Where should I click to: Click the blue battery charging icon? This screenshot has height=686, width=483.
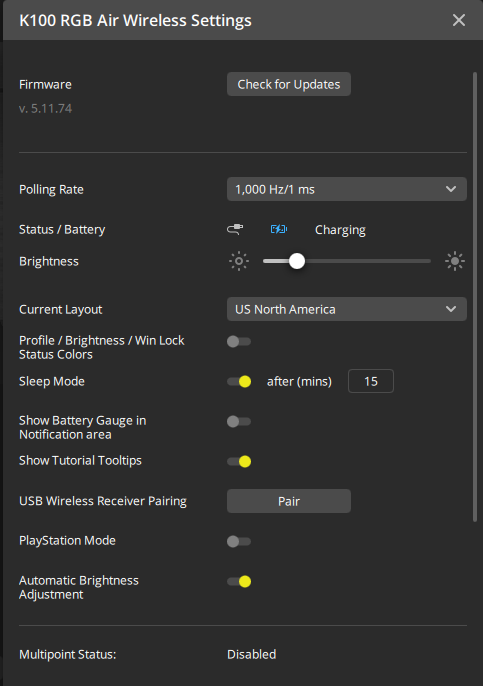pyautogui.click(x=279, y=229)
